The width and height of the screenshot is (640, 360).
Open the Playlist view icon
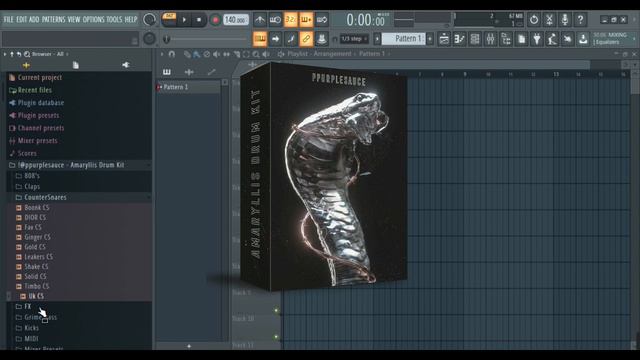(444, 39)
